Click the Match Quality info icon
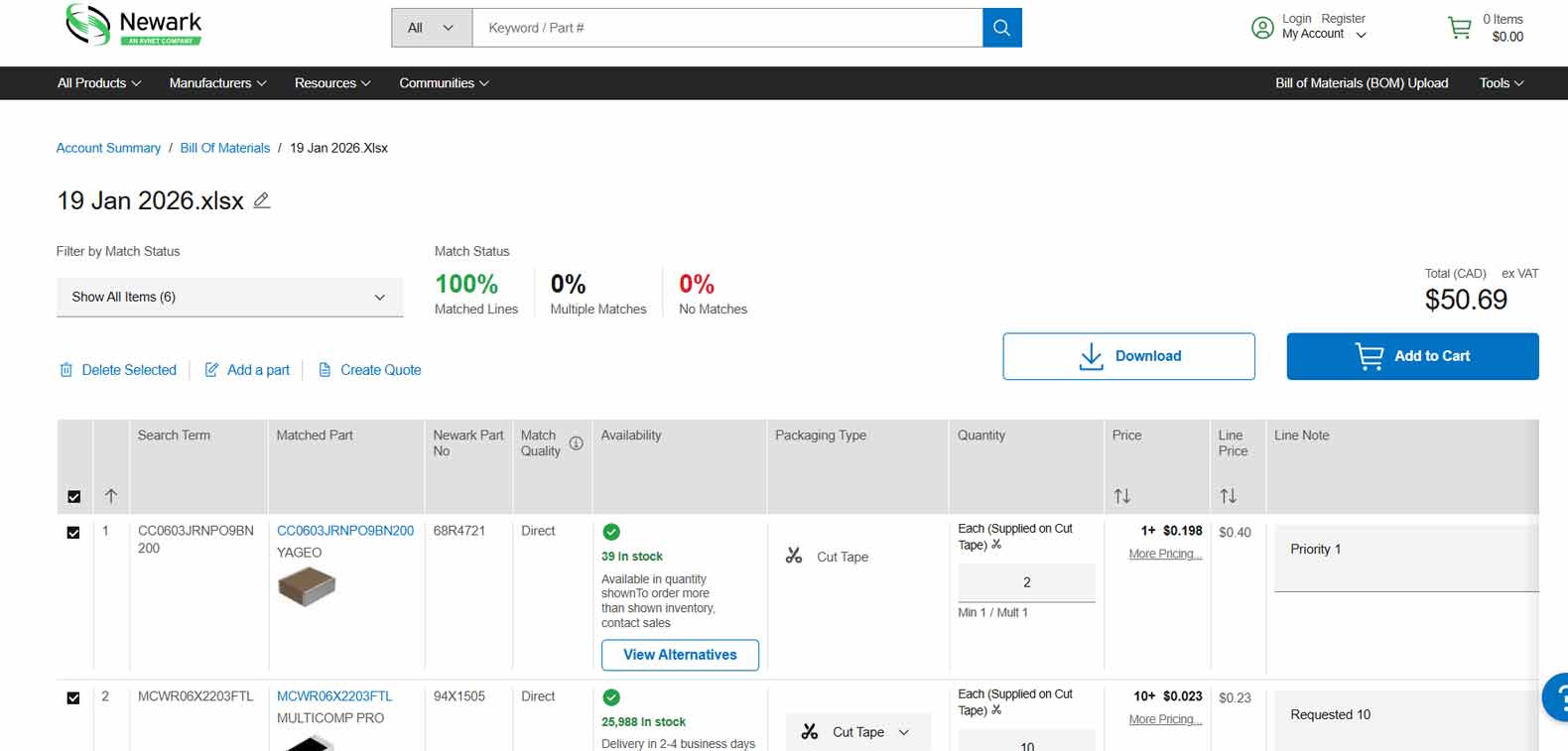Image resolution: width=1568 pixels, height=751 pixels. point(576,443)
